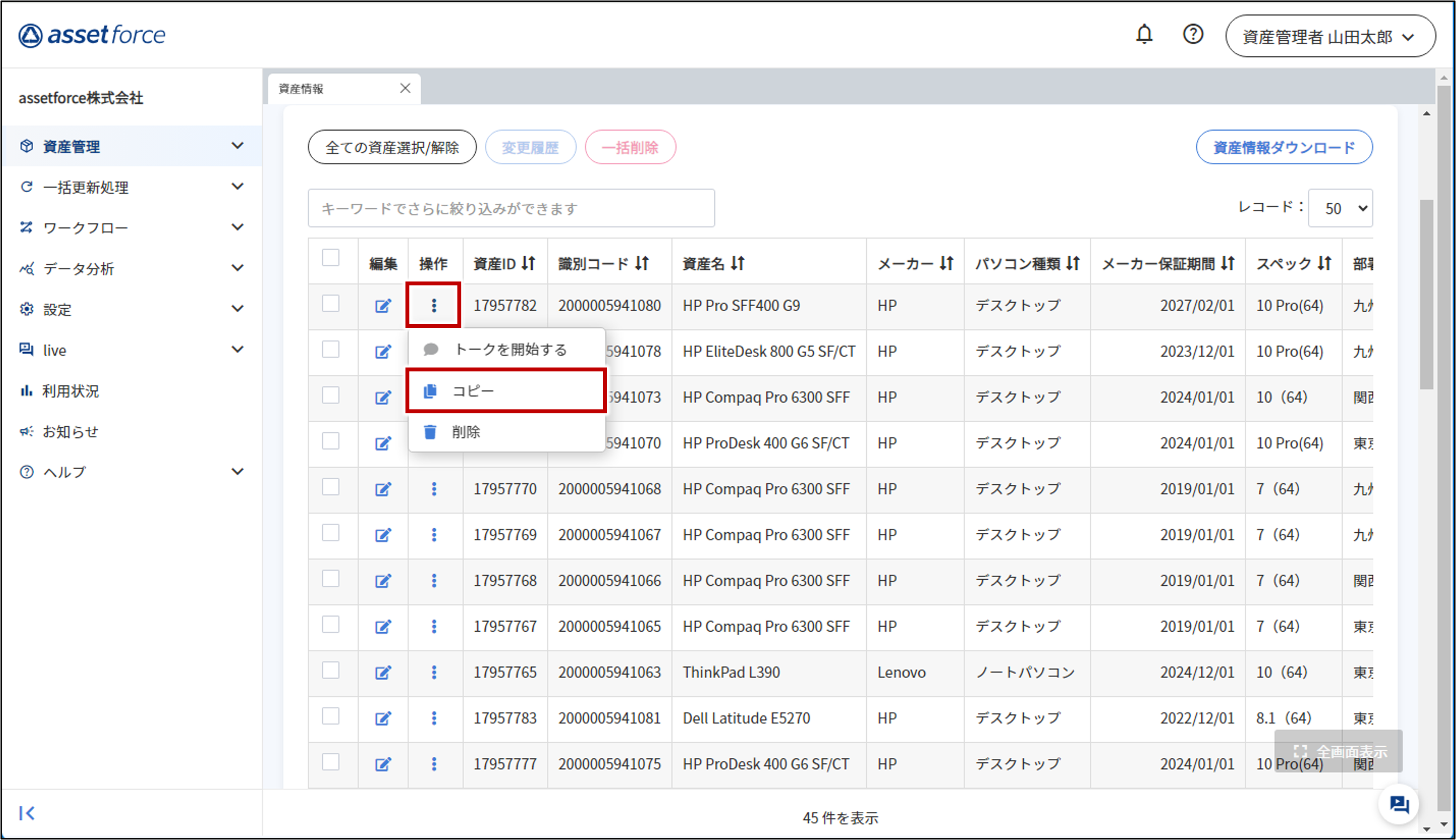The image size is (1456, 840).
Task: Collapse the sidebar with the arrow icon
Action: [27, 813]
